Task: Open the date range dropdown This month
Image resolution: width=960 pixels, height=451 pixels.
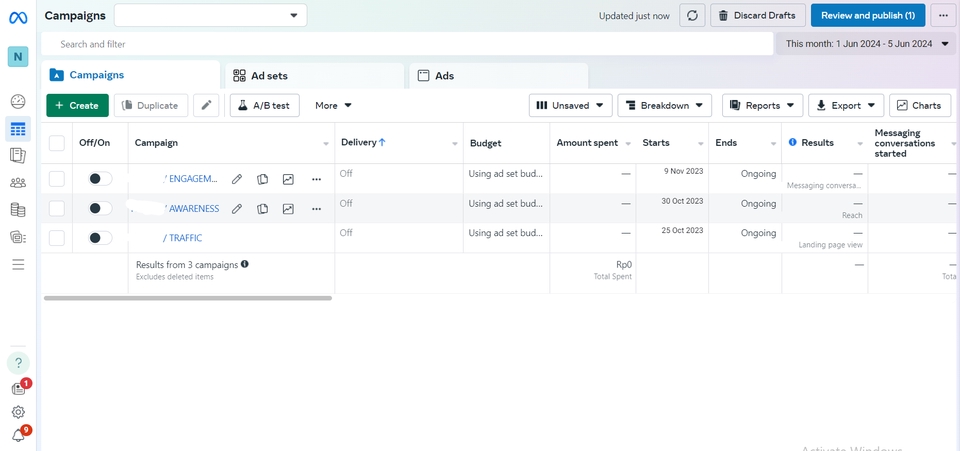Action: pyautogui.click(x=865, y=43)
